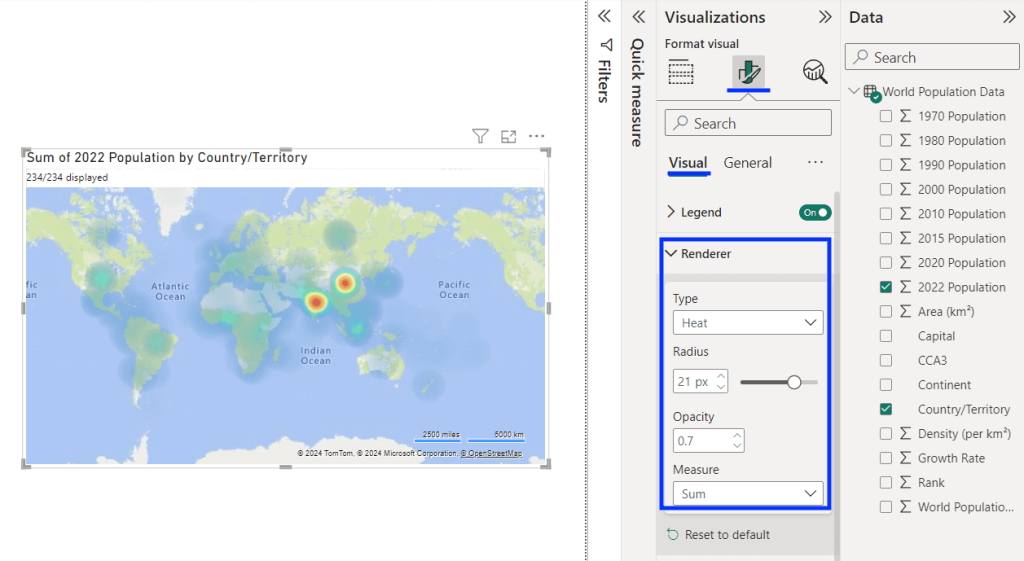Check the 2000 Population field
The width and height of the screenshot is (1024, 561).
[886, 189]
